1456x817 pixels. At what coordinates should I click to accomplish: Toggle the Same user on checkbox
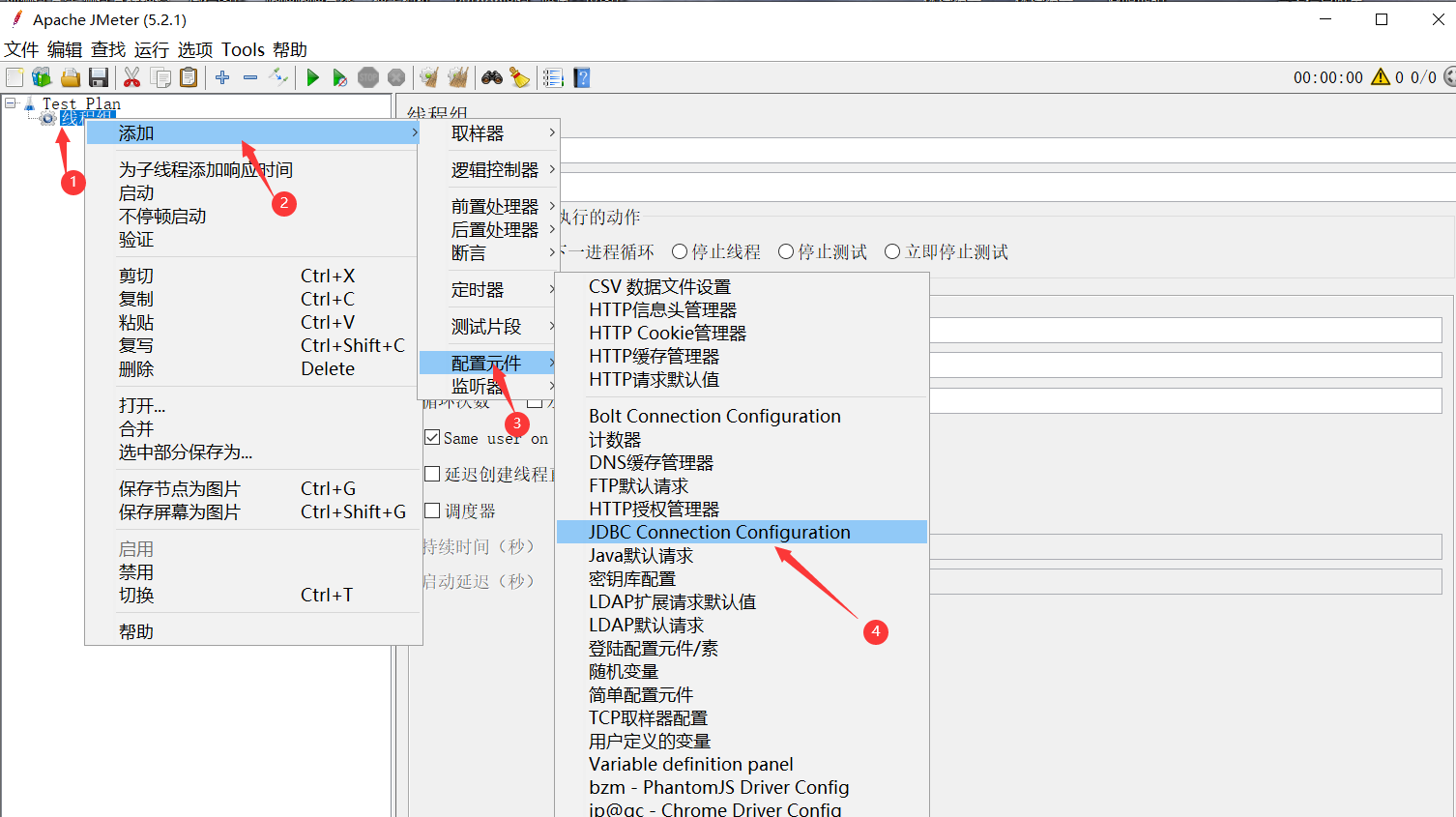pyautogui.click(x=432, y=438)
